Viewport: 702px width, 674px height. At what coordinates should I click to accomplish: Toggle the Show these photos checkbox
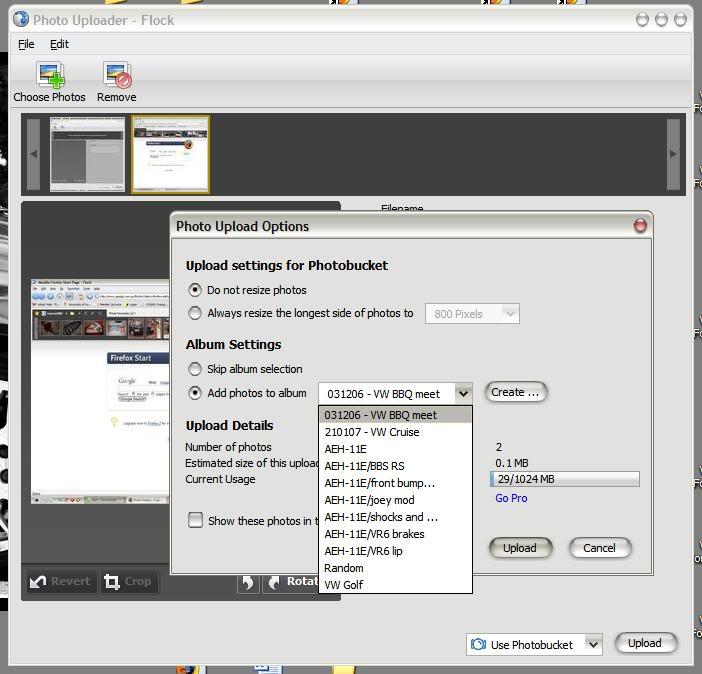[195, 520]
